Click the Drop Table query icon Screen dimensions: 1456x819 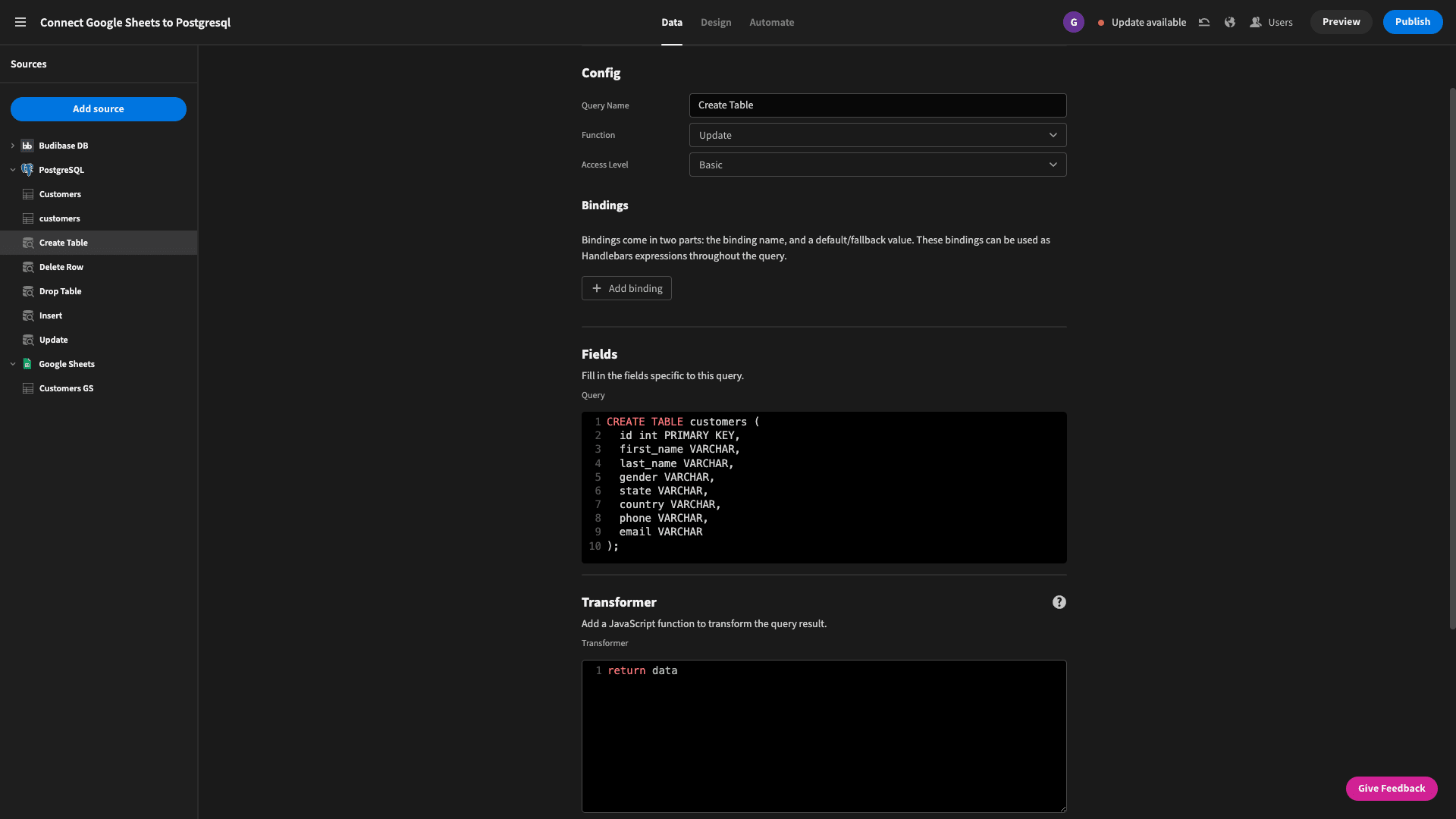tap(28, 291)
